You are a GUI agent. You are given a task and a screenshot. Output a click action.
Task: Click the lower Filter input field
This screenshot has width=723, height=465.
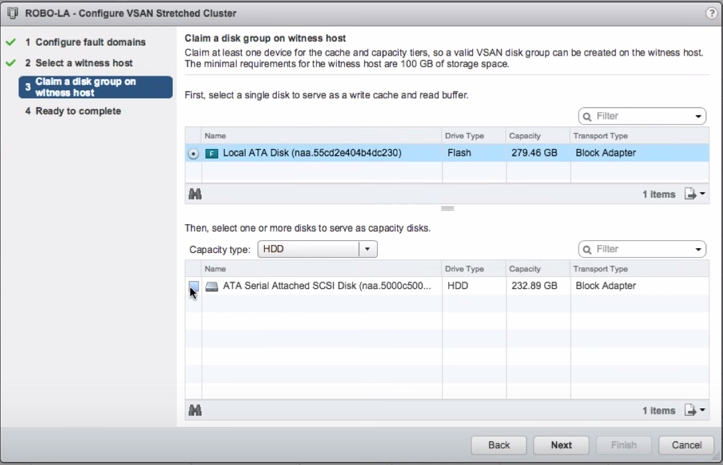[642, 249]
